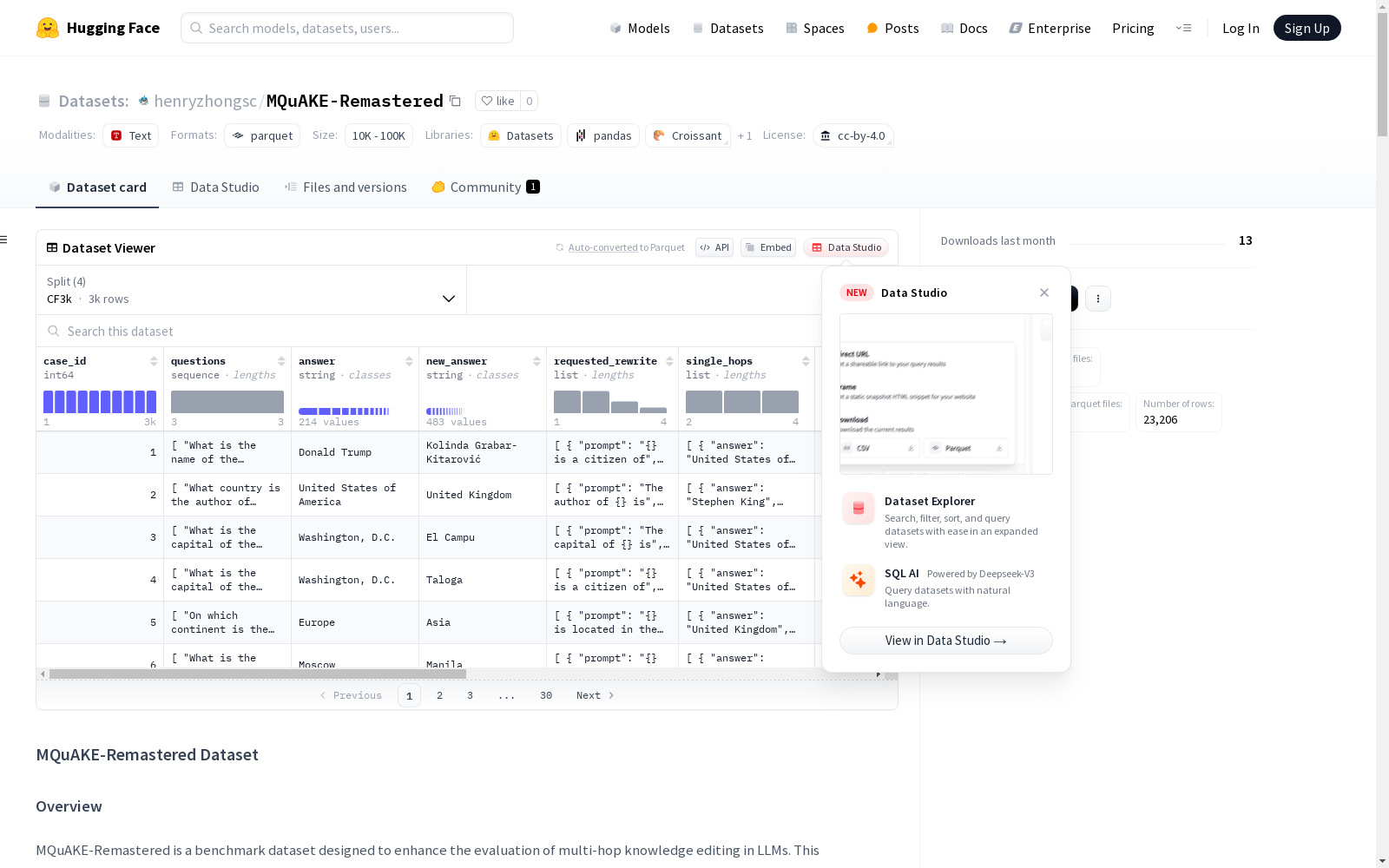Go to page 2 of dataset
This screenshot has width=1389, height=868.
[440, 695]
